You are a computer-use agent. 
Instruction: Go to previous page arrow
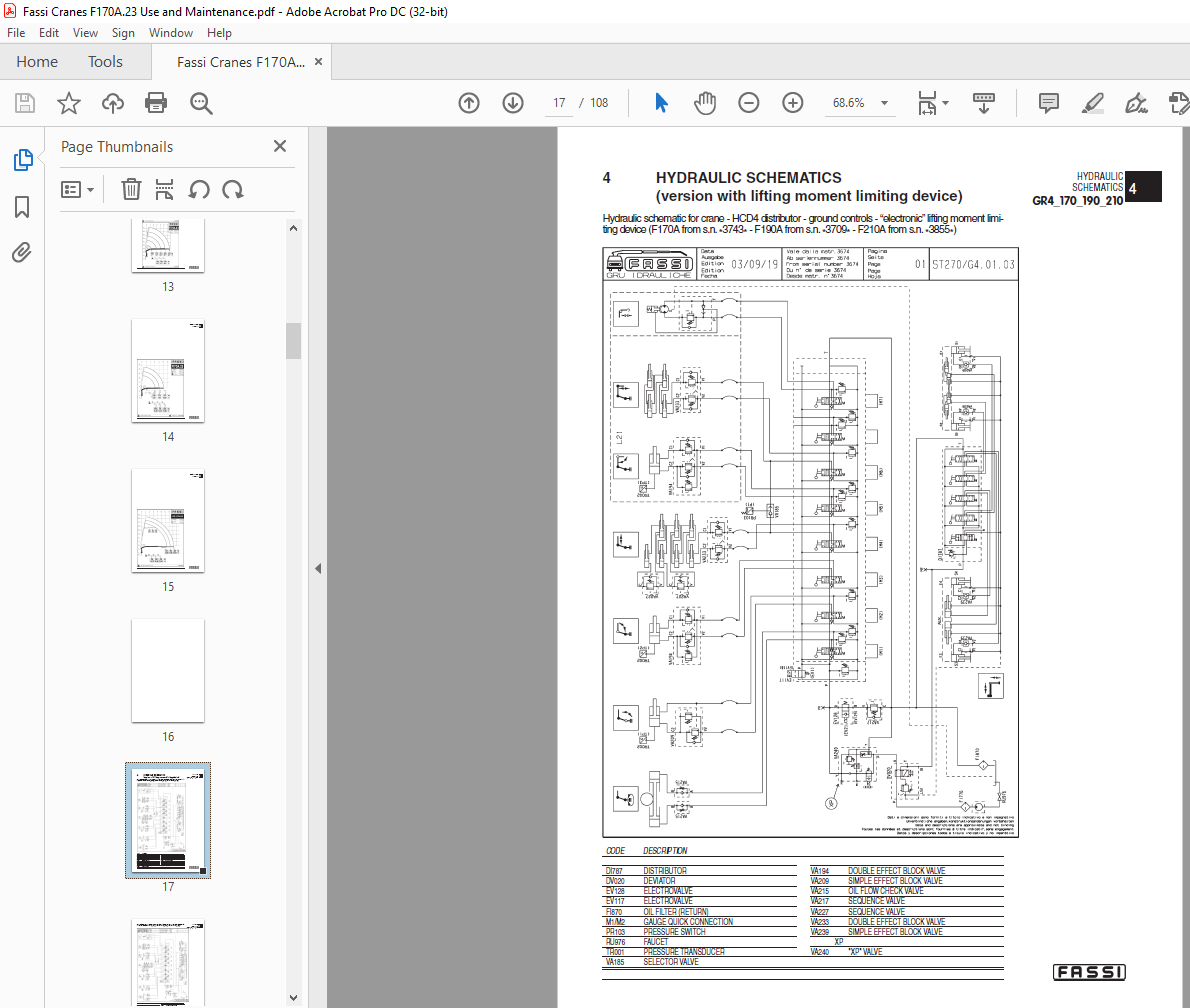click(x=469, y=103)
